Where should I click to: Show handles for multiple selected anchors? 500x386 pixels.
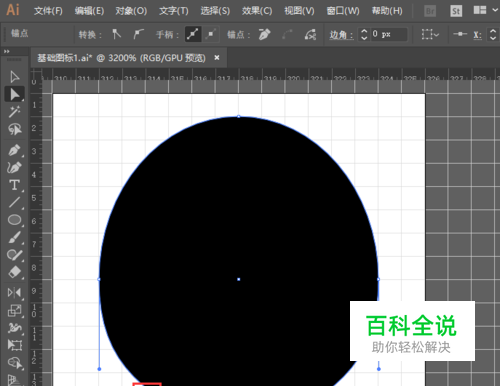coord(193,34)
